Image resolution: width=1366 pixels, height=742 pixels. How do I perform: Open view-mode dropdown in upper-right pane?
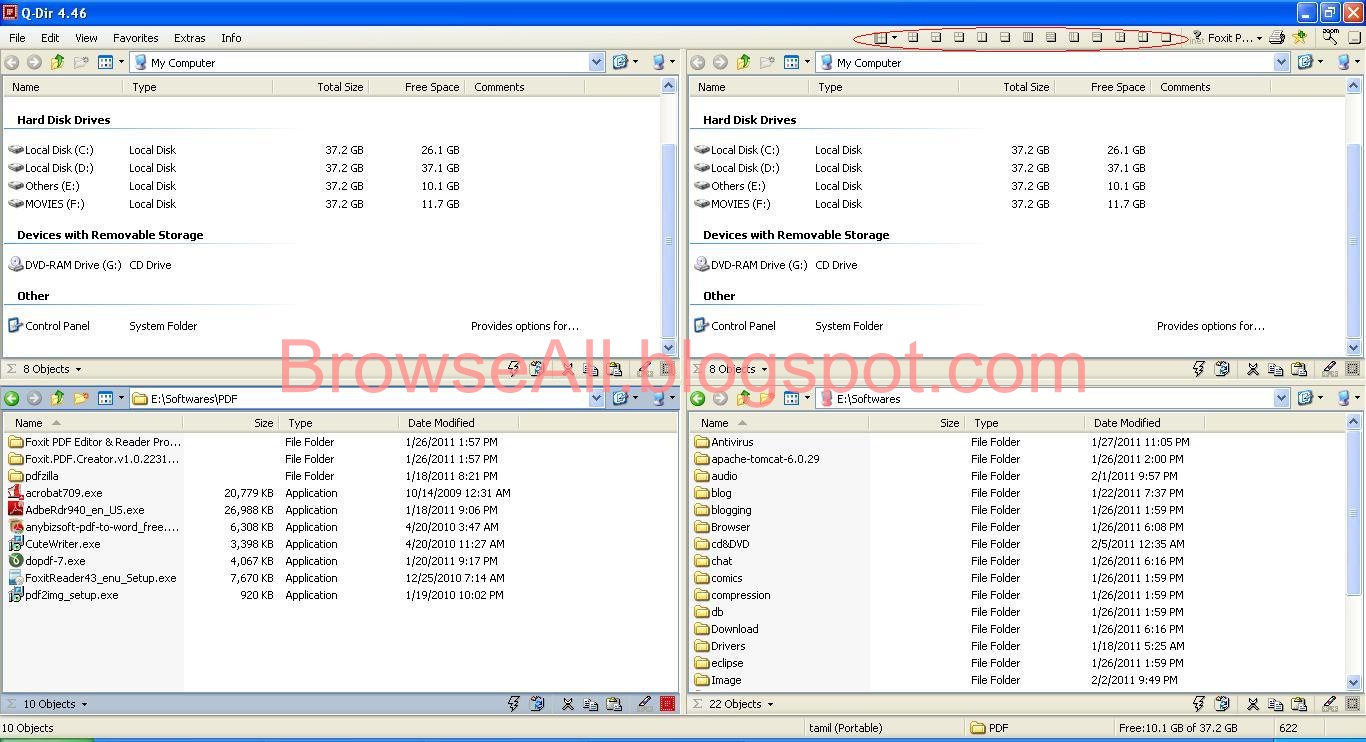[808, 62]
